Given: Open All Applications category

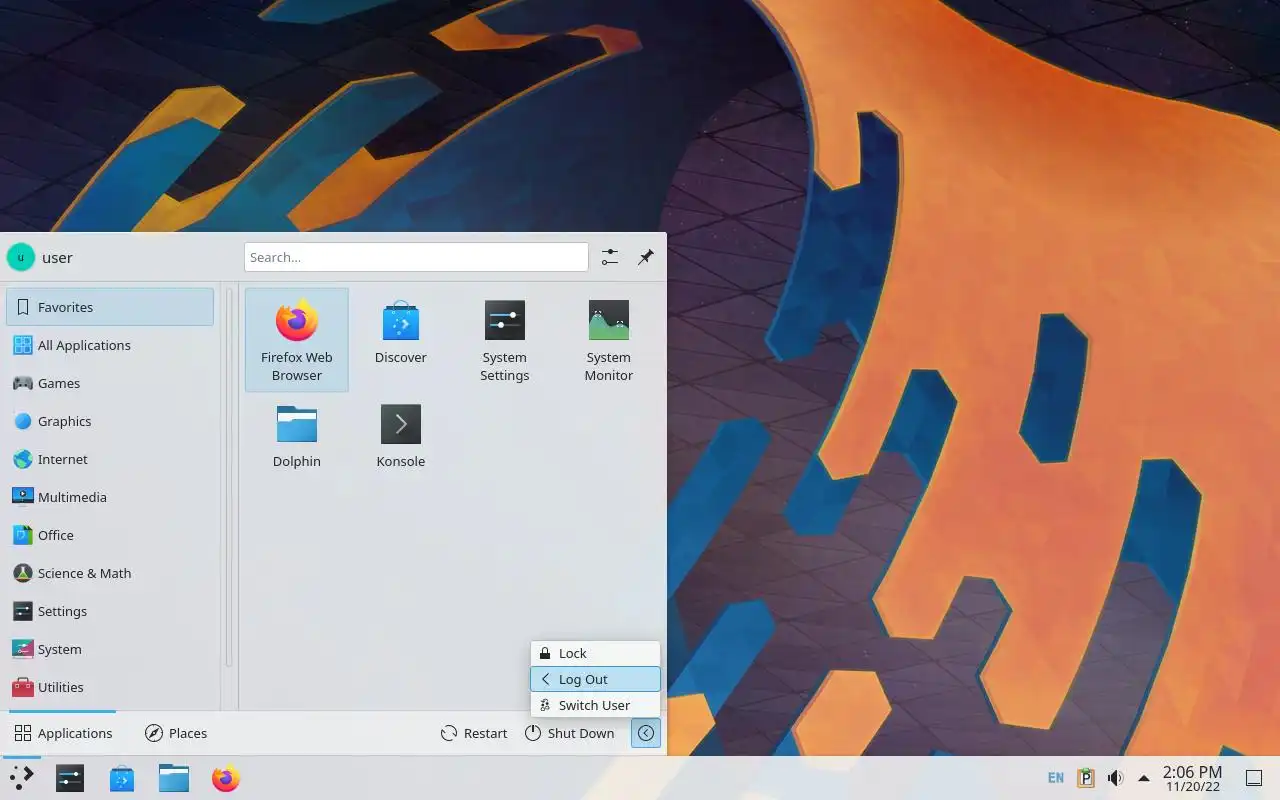Looking at the screenshot, I should point(110,345).
